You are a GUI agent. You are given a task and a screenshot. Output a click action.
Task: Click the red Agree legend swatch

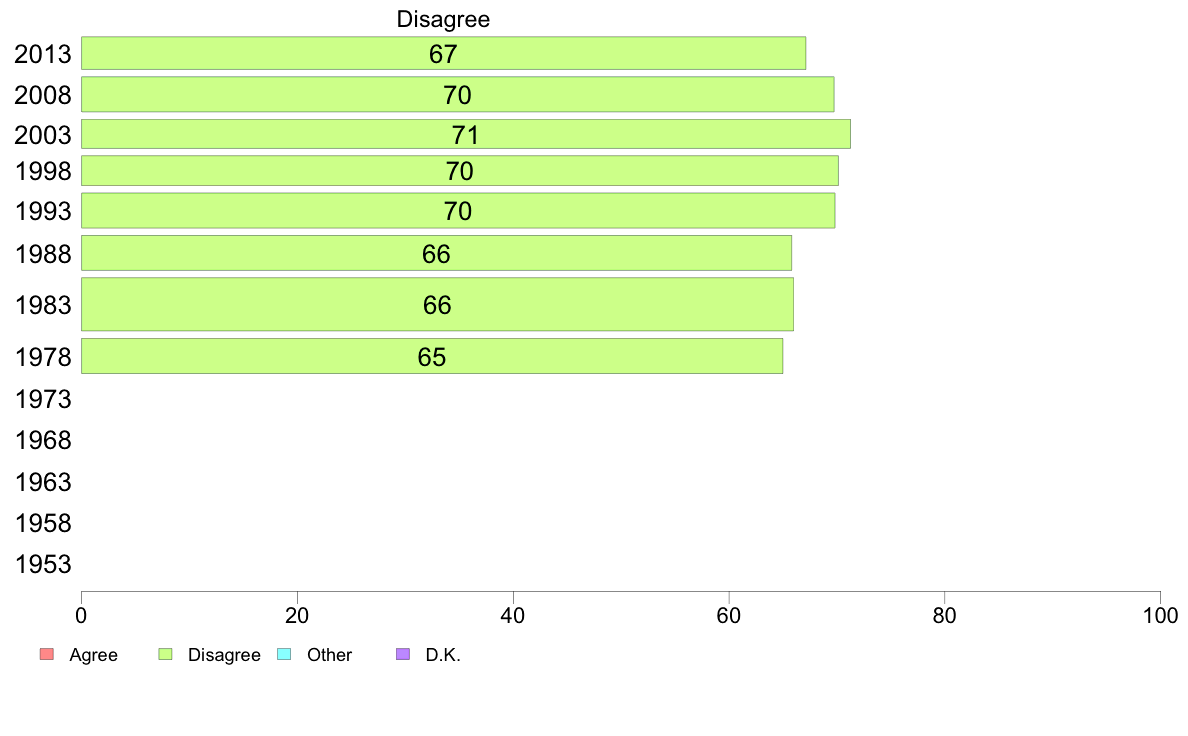(47, 654)
